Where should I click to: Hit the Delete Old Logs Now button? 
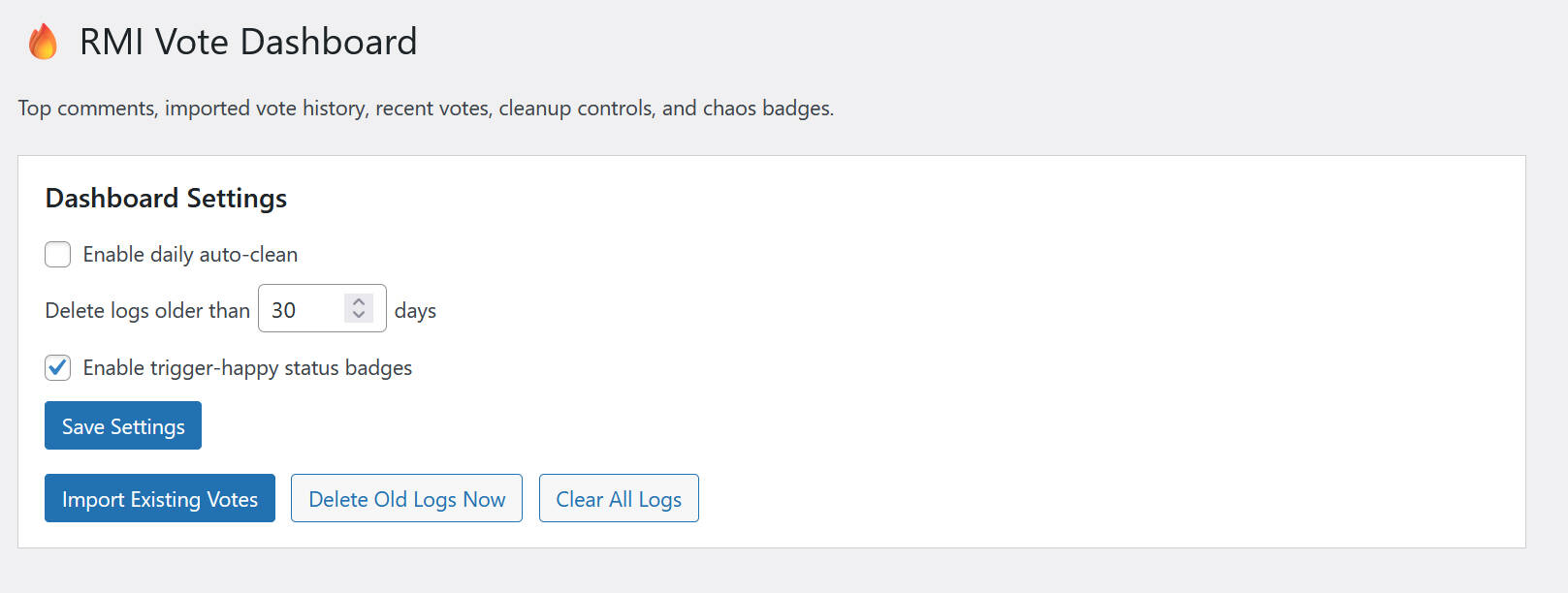click(406, 498)
